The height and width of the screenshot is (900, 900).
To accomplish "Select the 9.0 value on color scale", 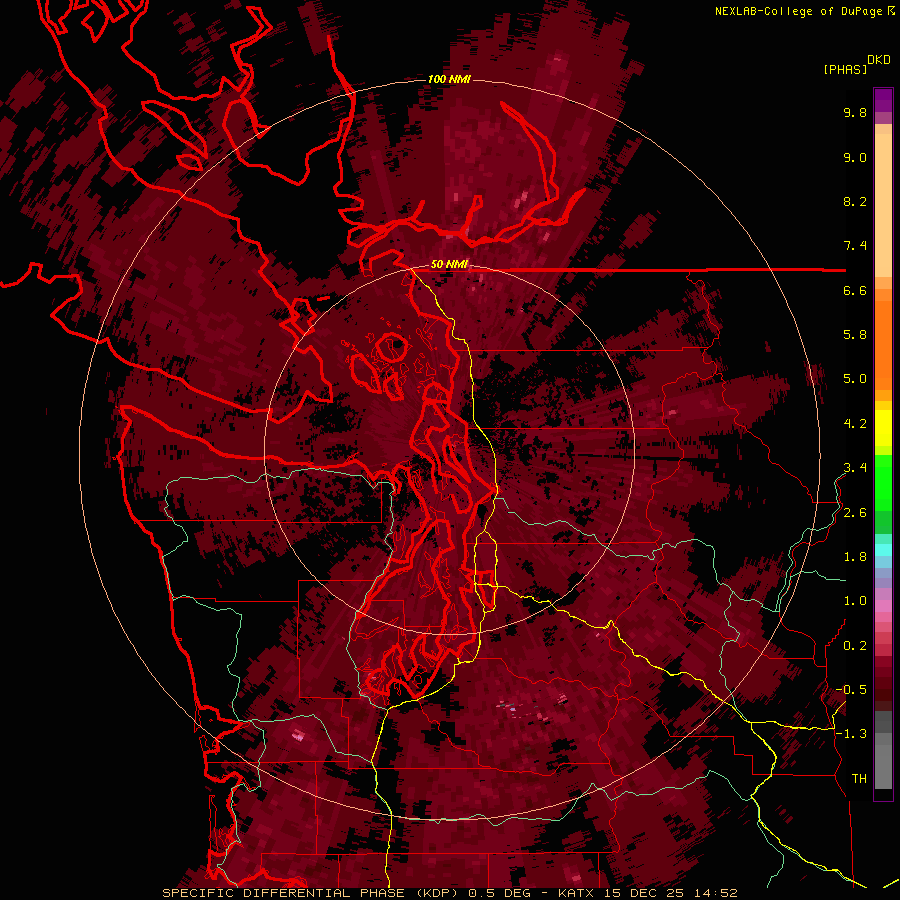I will pyautogui.click(x=855, y=157).
